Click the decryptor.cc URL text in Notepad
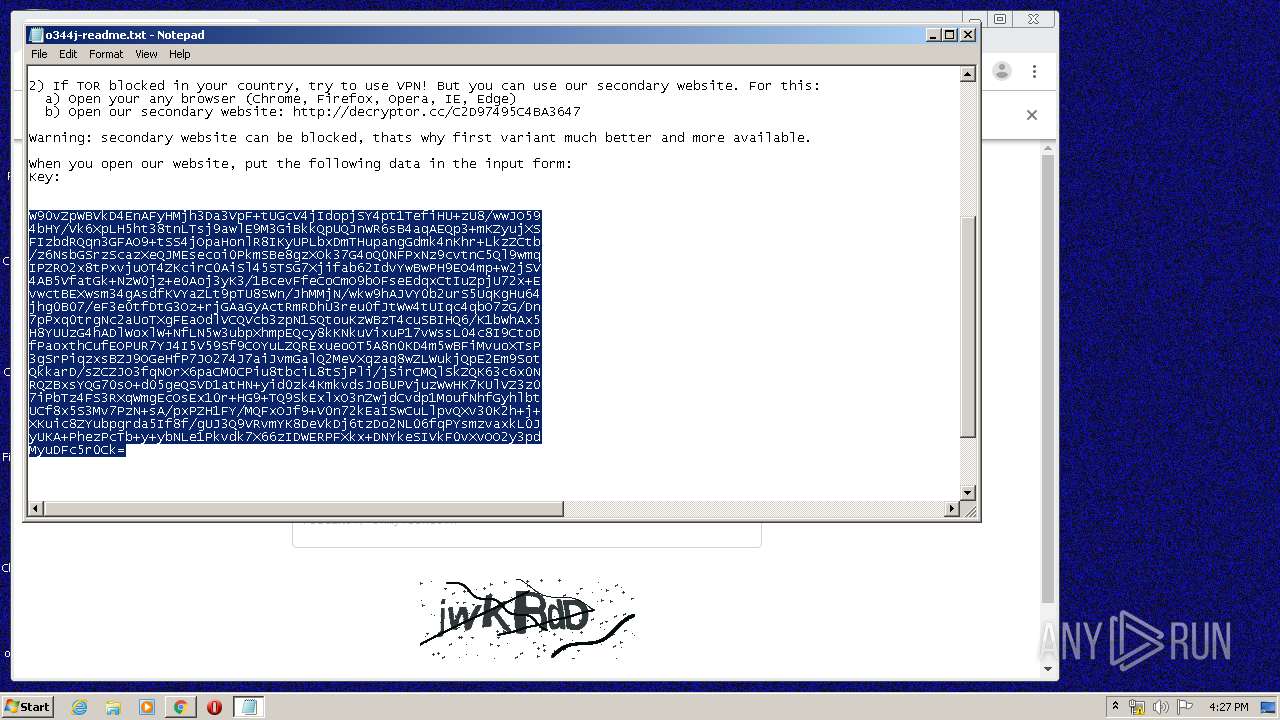This screenshot has height=720, width=1280. pyautogui.click(x=437, y=112)
